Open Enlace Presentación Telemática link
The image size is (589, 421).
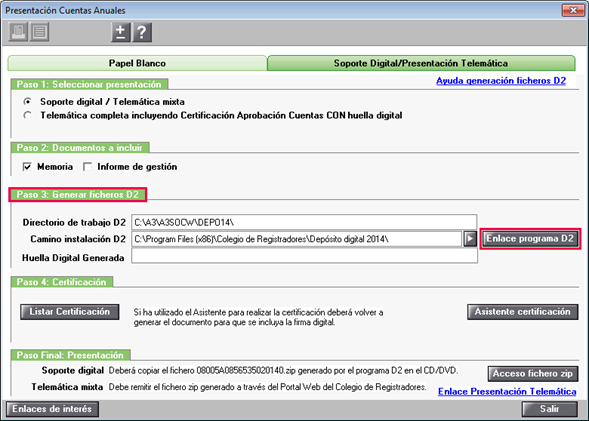point(507,392)
